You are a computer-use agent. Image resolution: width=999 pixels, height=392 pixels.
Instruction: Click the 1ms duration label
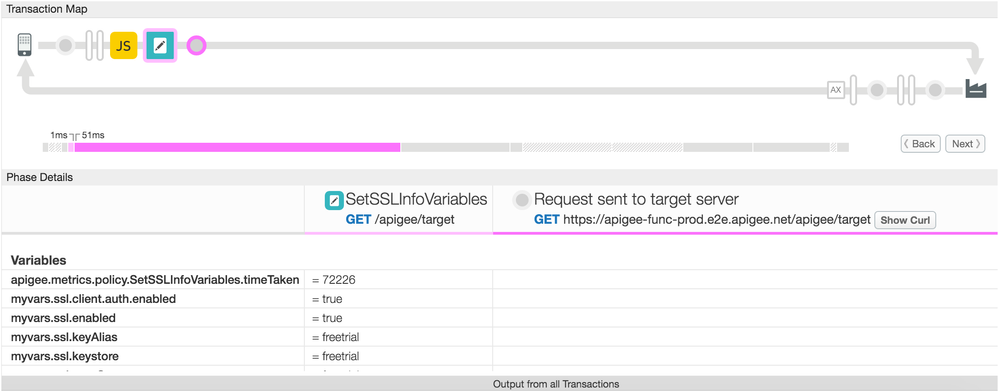click(x=59, y=135)
